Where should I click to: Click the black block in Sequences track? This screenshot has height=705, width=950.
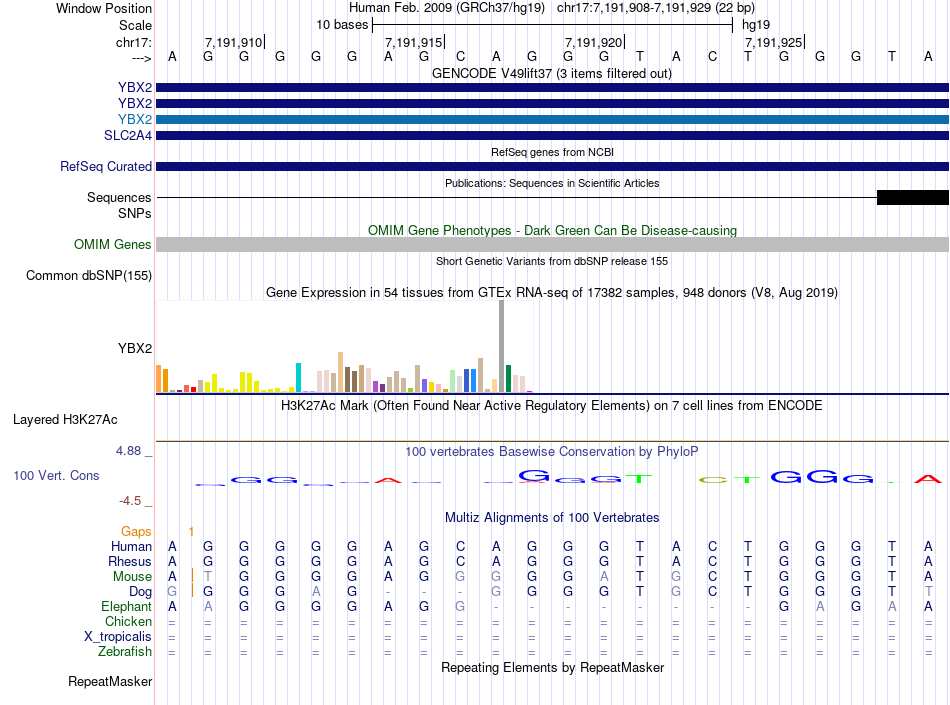click(912, 197)
